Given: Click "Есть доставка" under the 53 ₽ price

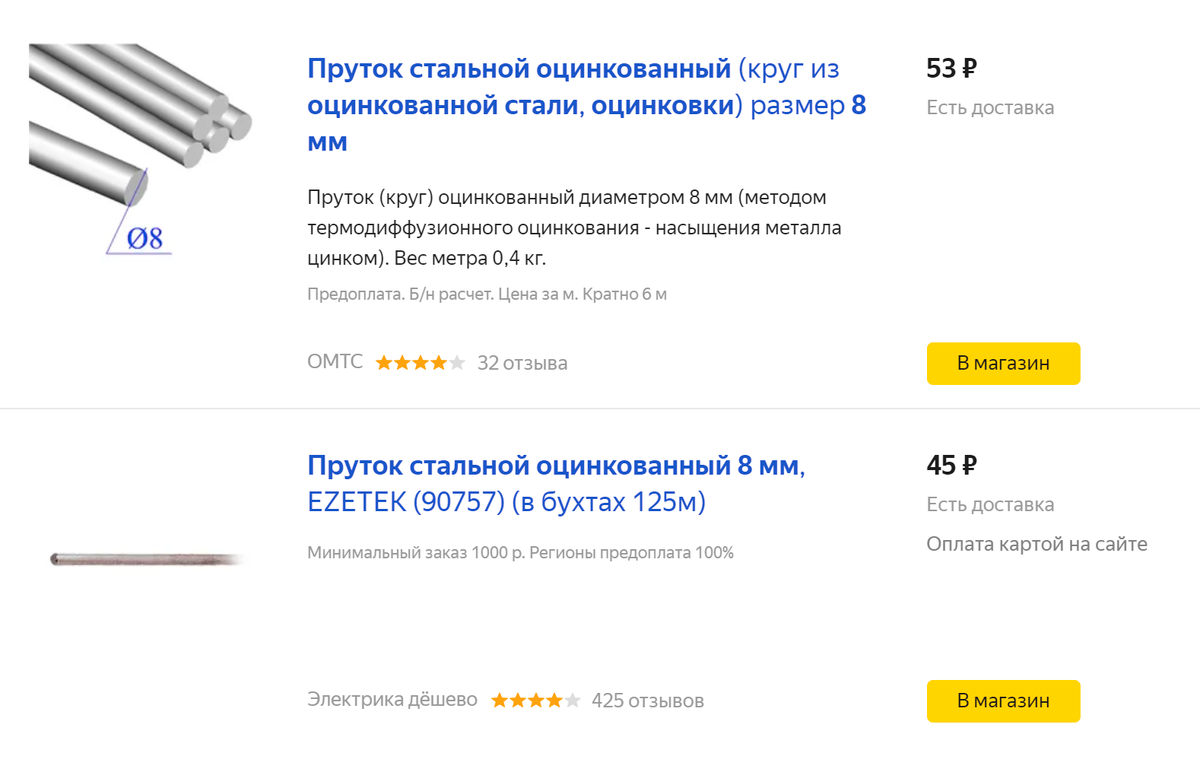Looking at the screenshot, I should (990, 108).
